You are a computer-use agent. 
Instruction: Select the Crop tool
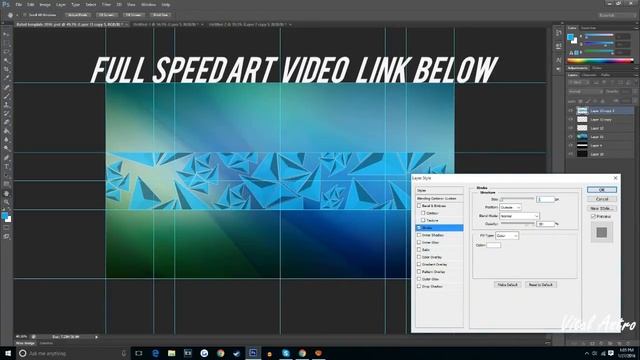[6, 70]
